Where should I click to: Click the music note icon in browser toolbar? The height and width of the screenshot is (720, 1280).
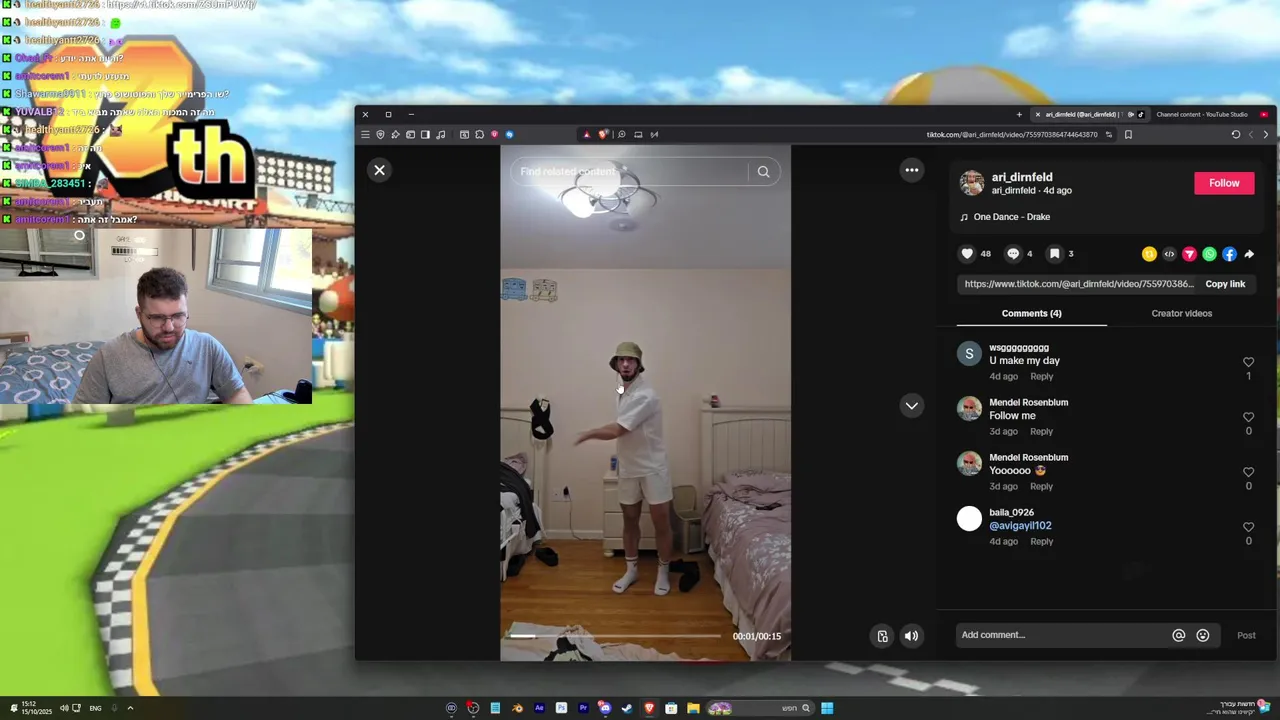[x=441, y=134]
